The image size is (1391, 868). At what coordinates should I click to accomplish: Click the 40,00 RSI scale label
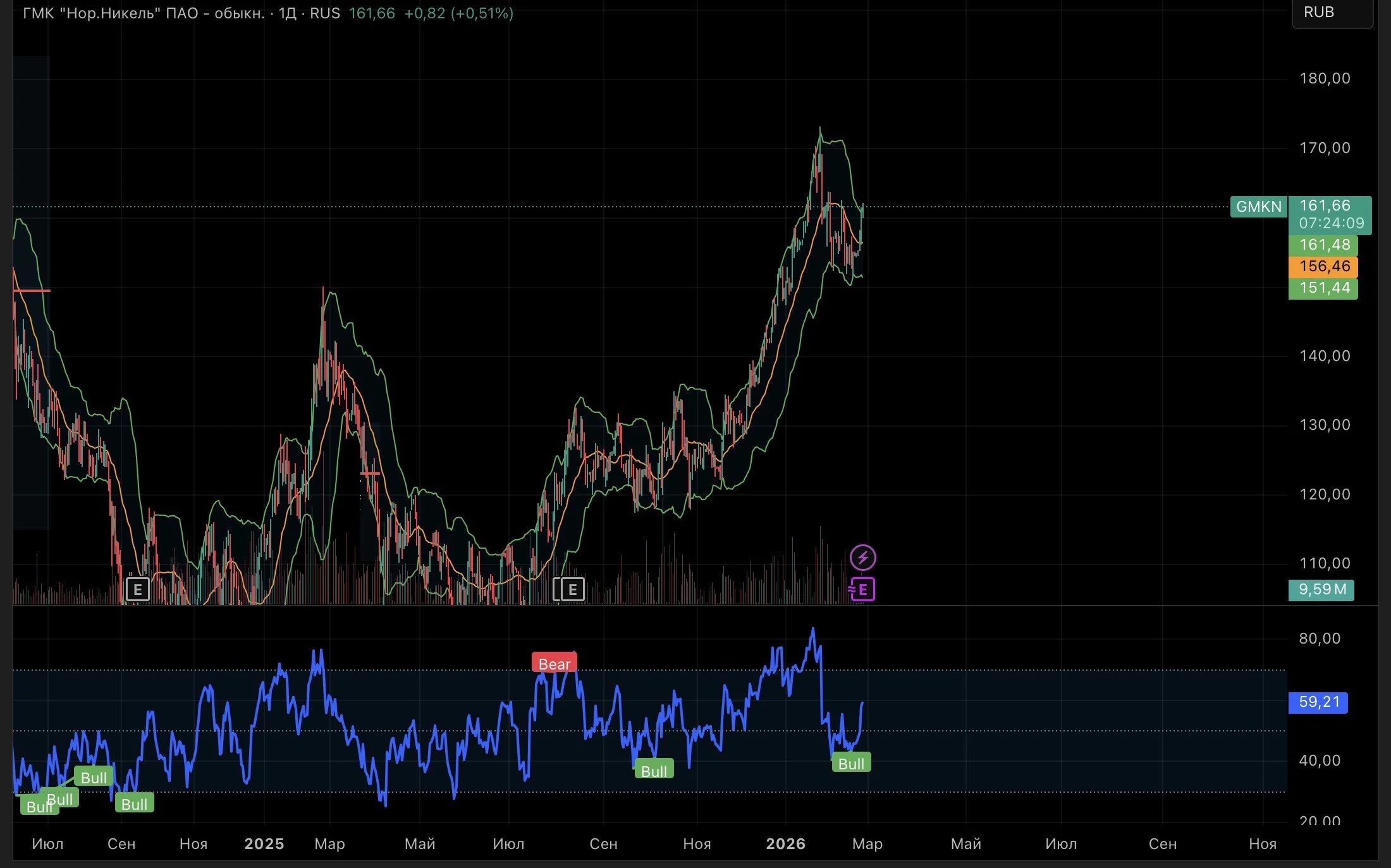(1320, 761)
